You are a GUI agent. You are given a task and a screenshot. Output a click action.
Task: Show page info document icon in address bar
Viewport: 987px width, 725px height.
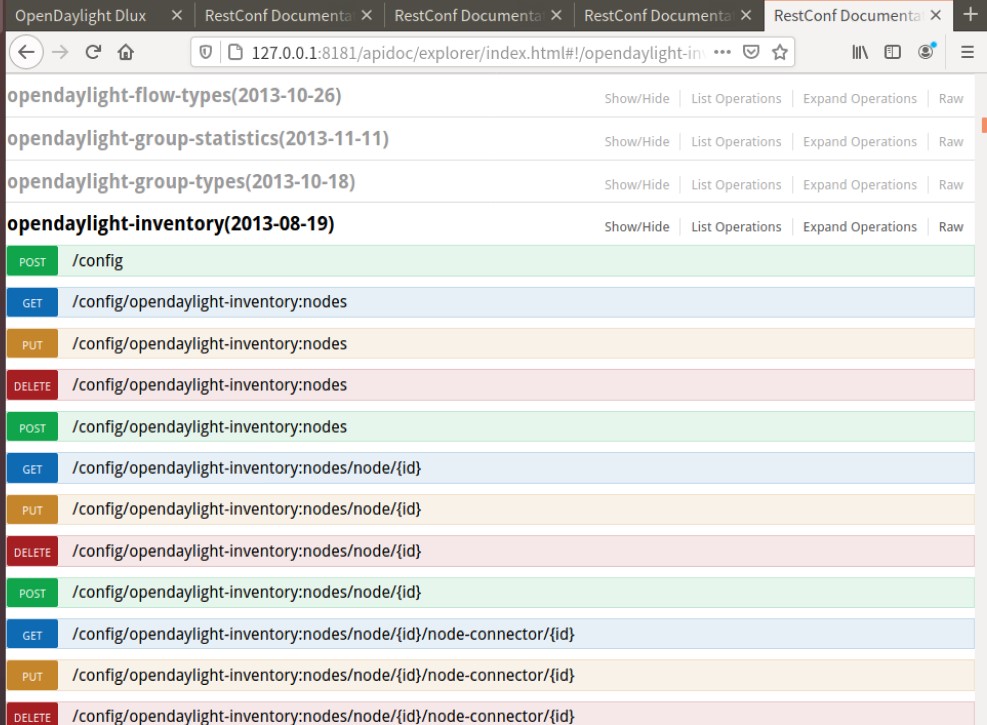click(x=235, y=52)
